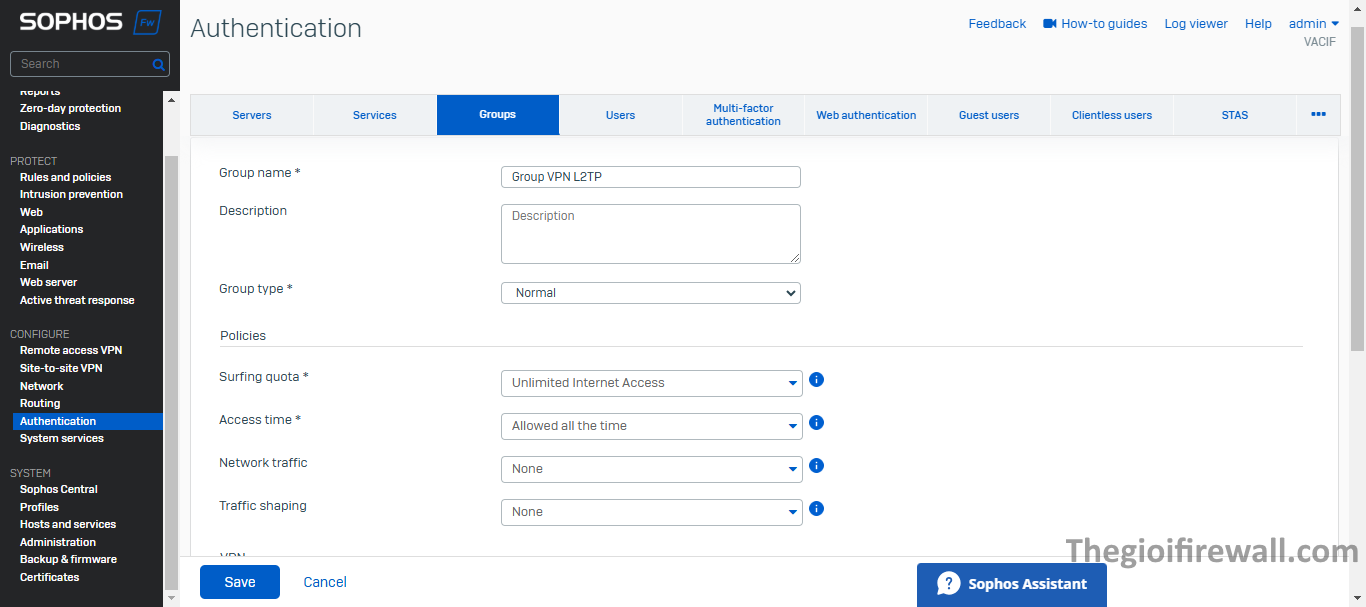The image size is (1366, 607).
Task: Open the Group type dropdown
Action: point(650,293)
